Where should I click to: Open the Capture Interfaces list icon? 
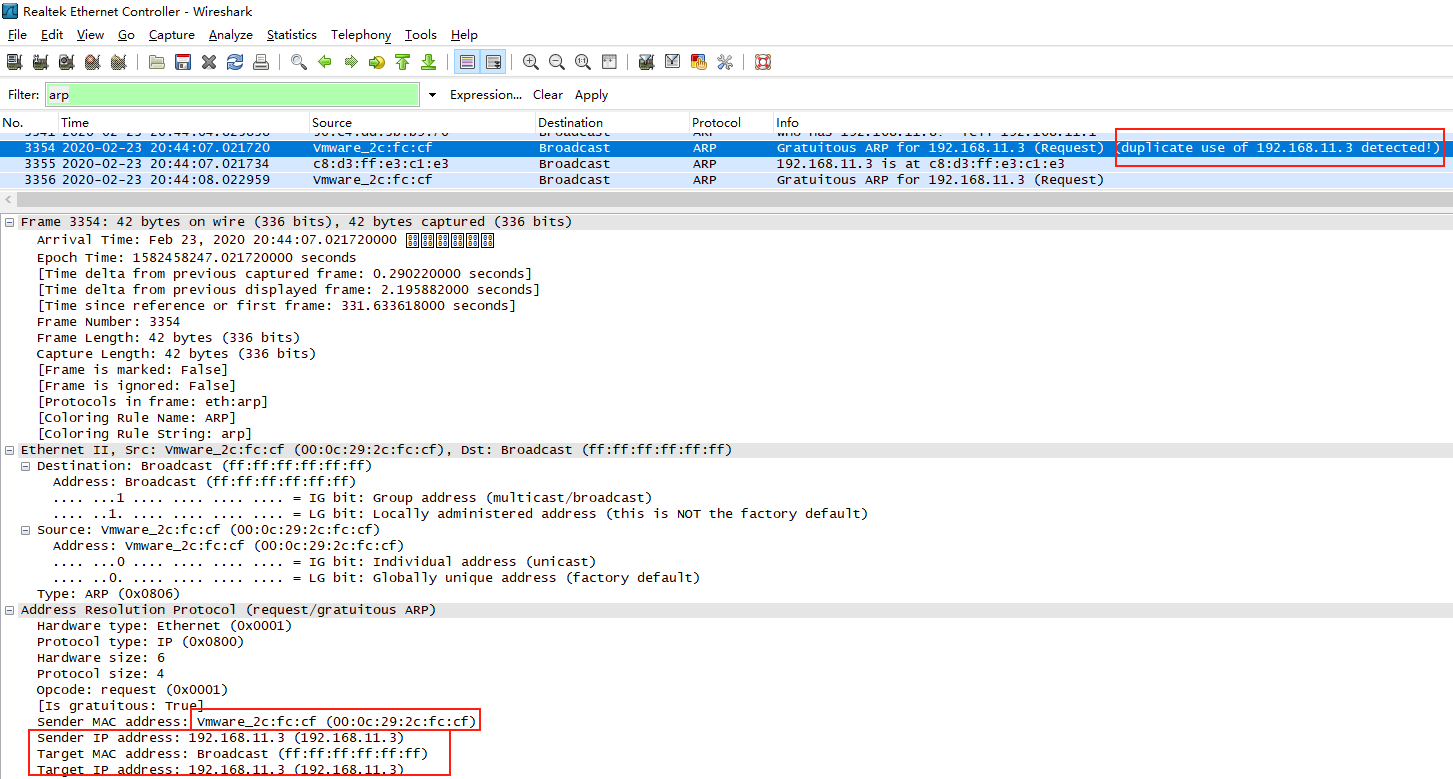(x=15, y=61)
